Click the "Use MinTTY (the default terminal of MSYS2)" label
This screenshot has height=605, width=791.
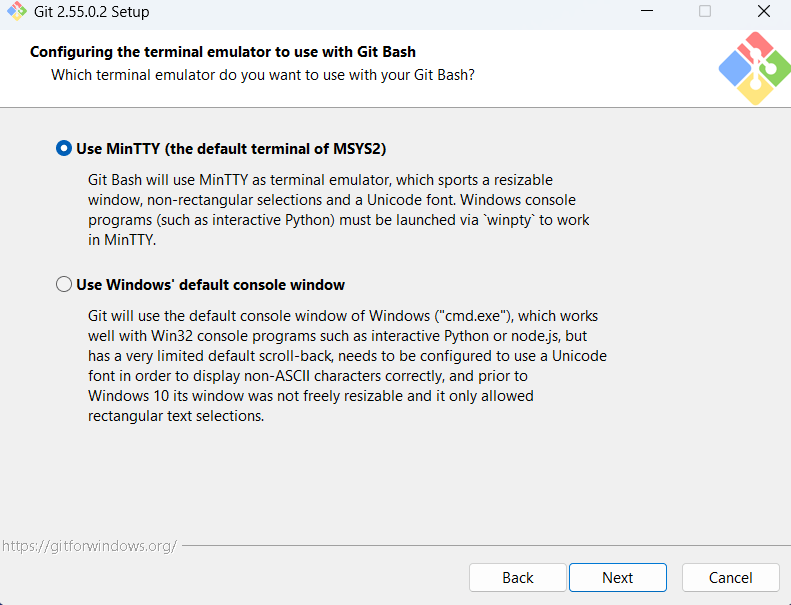click(x=231, y=149)
